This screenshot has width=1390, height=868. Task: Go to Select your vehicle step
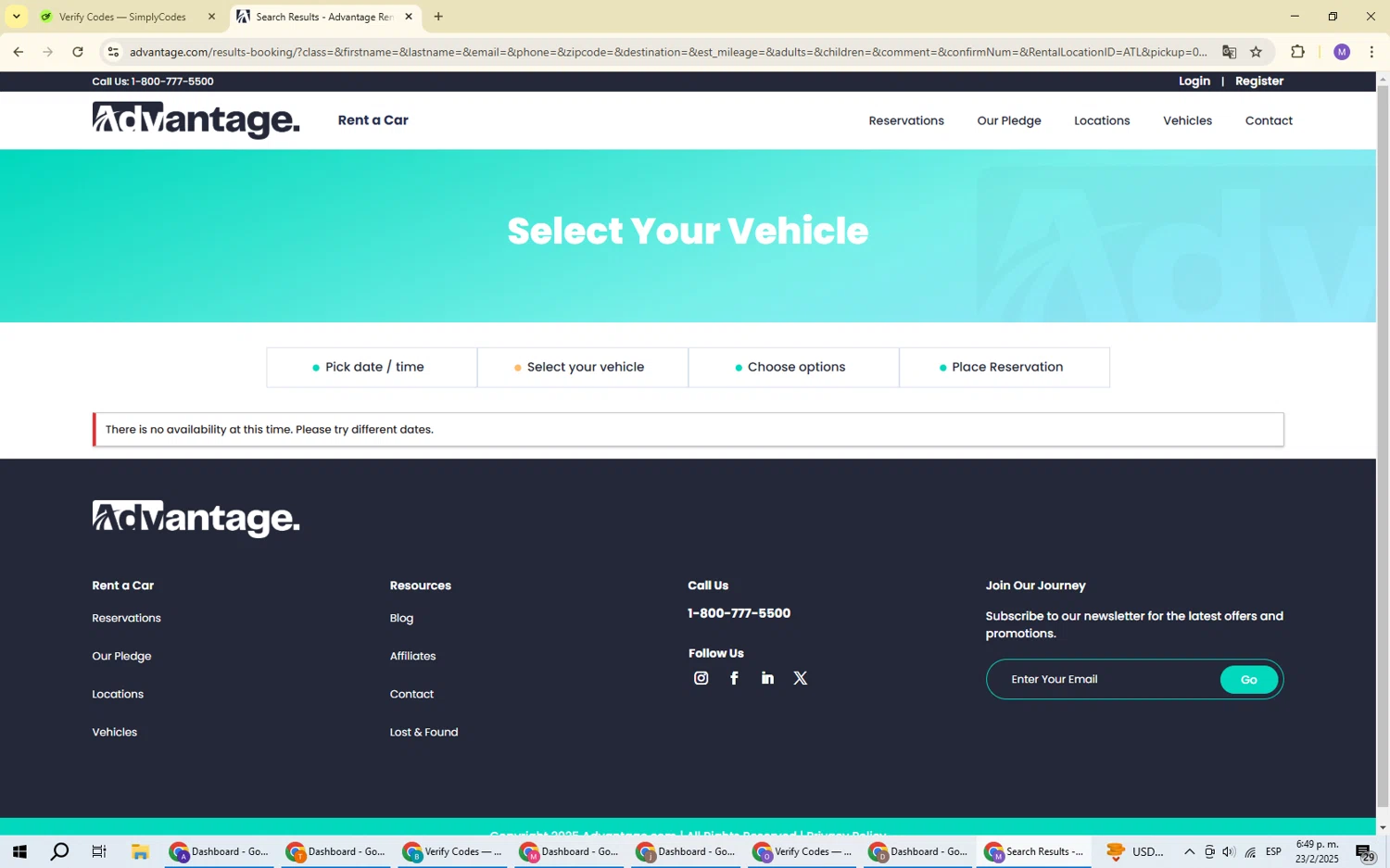tap(583, 367)
